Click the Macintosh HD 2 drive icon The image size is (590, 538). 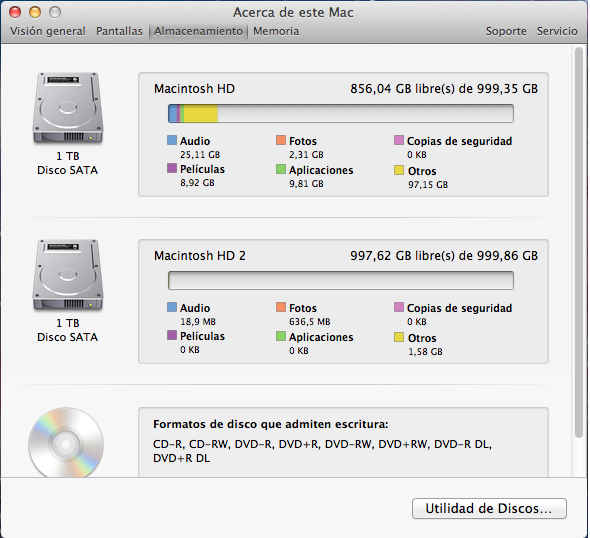pyautogui.click(x=68, y=275)
